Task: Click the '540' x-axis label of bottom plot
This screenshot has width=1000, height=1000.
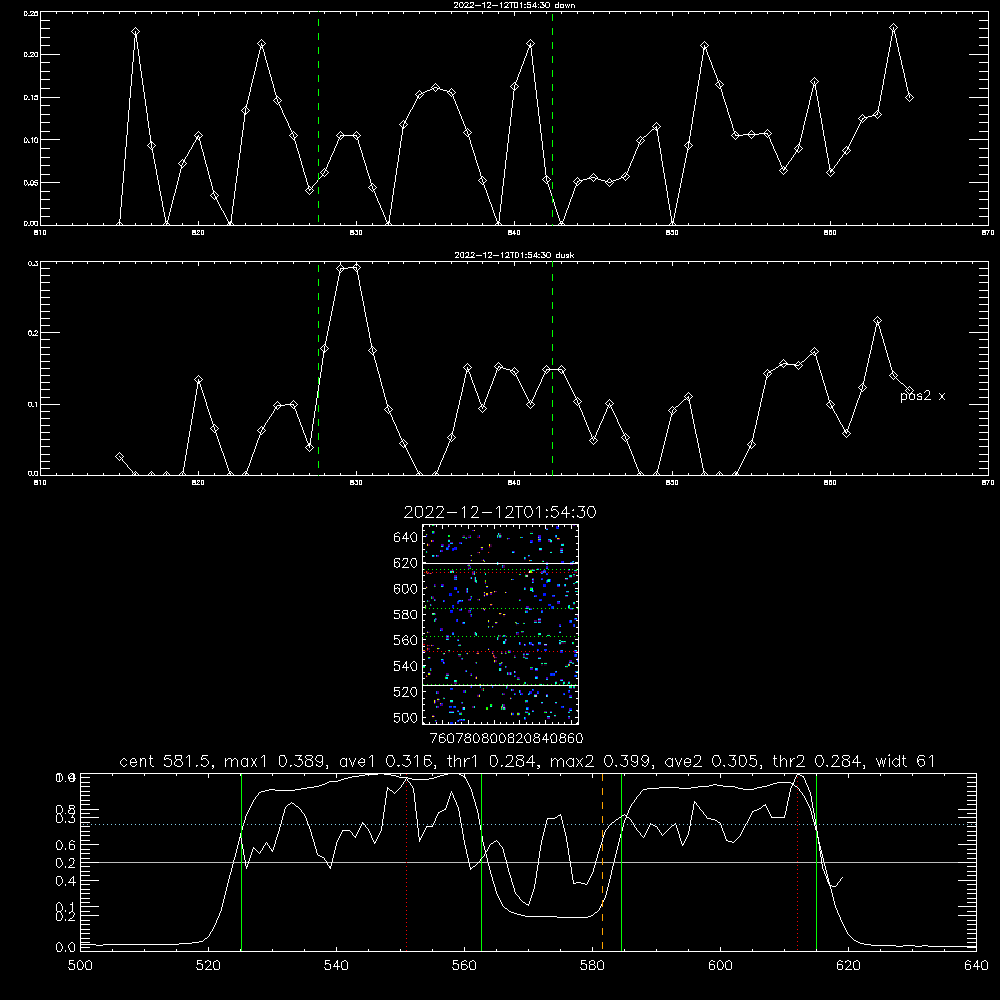Action: 336,966
